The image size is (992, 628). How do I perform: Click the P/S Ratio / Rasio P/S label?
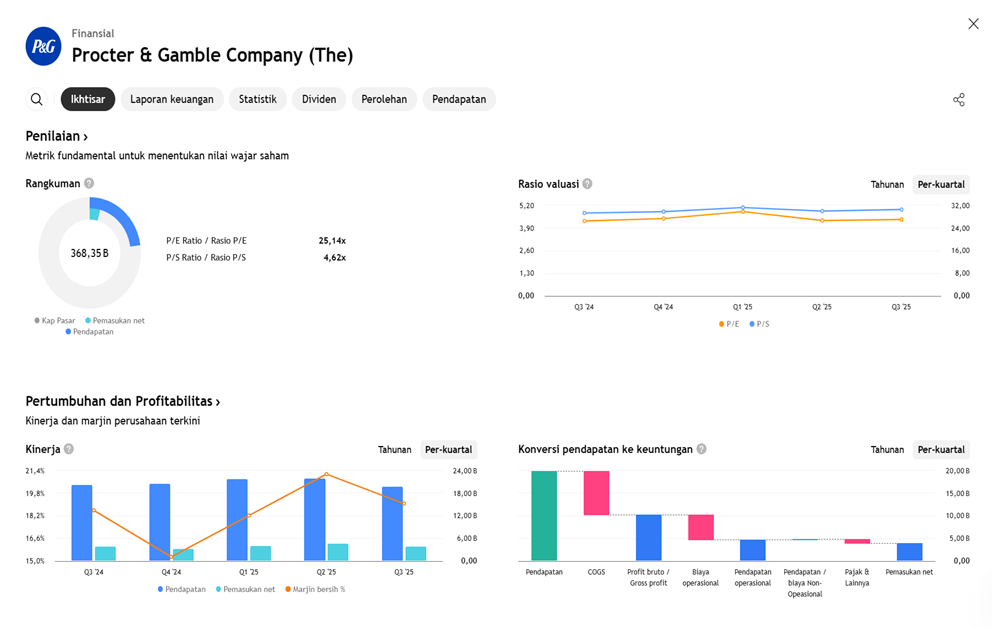tap(206, 258)
